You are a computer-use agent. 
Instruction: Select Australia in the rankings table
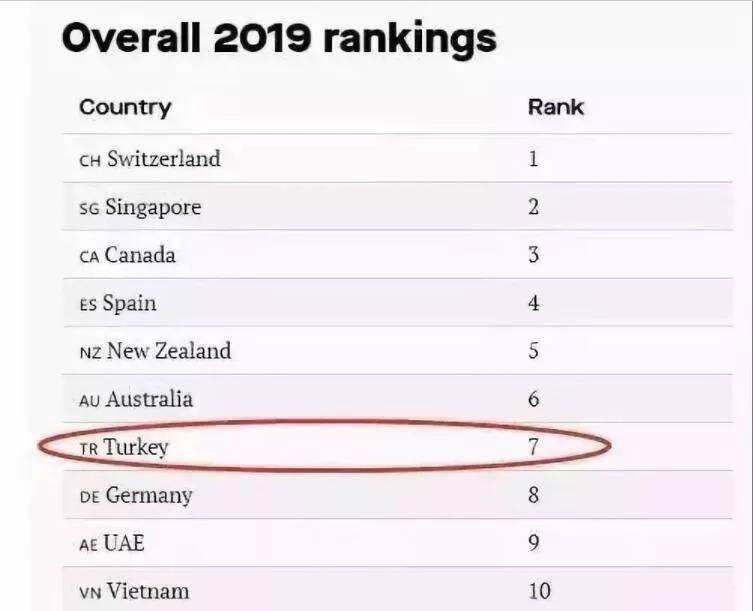[x=149, y=399]
